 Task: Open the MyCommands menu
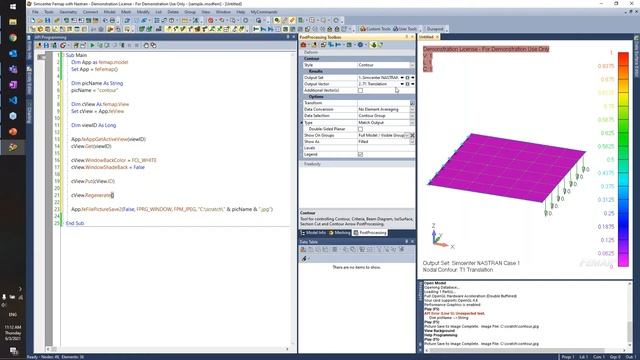pos(264,12)
